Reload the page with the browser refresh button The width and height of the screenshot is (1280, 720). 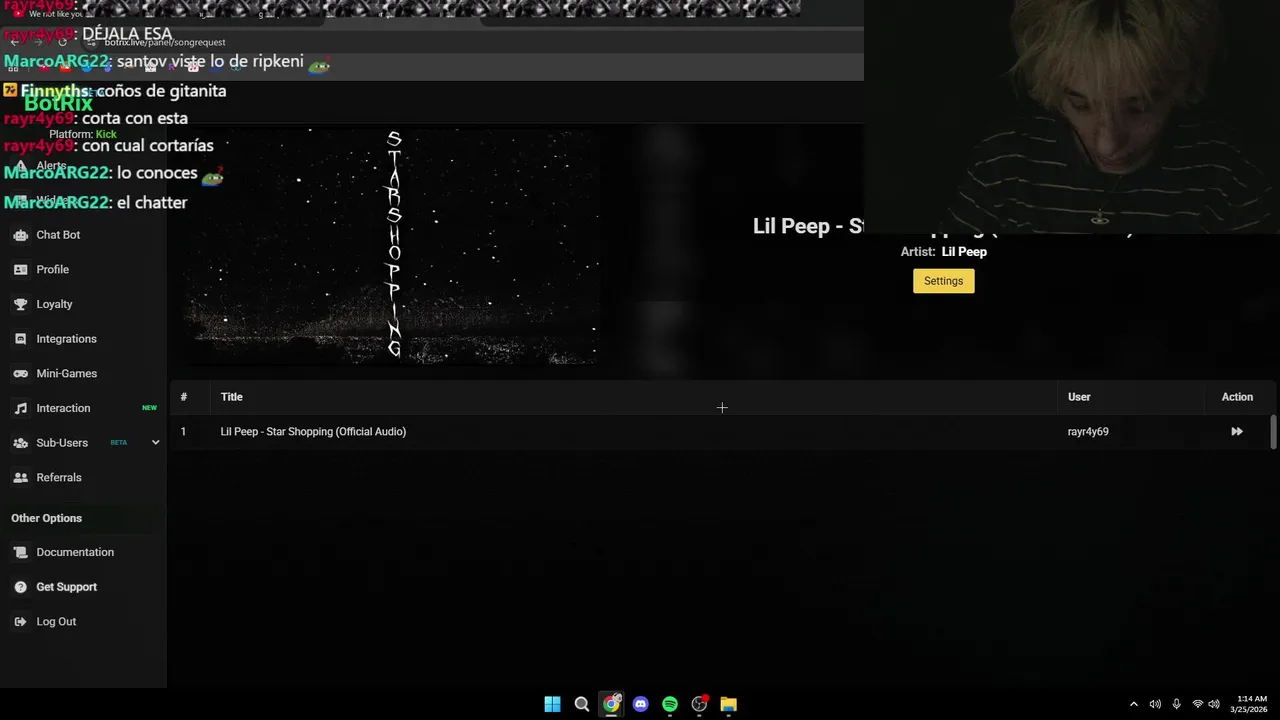62,42
